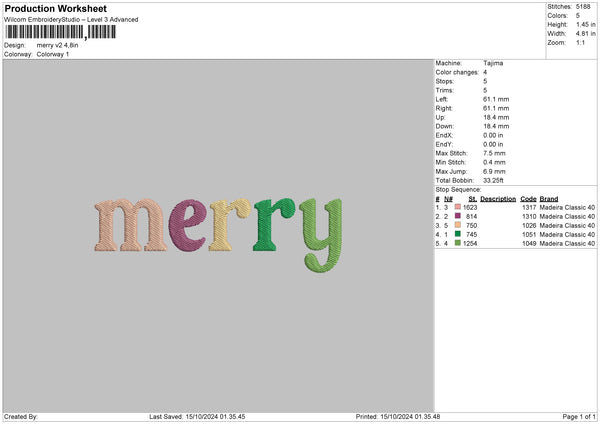Click the 'Down:' measurement label
Screen dimensions: 600x424
pos(445,126)
